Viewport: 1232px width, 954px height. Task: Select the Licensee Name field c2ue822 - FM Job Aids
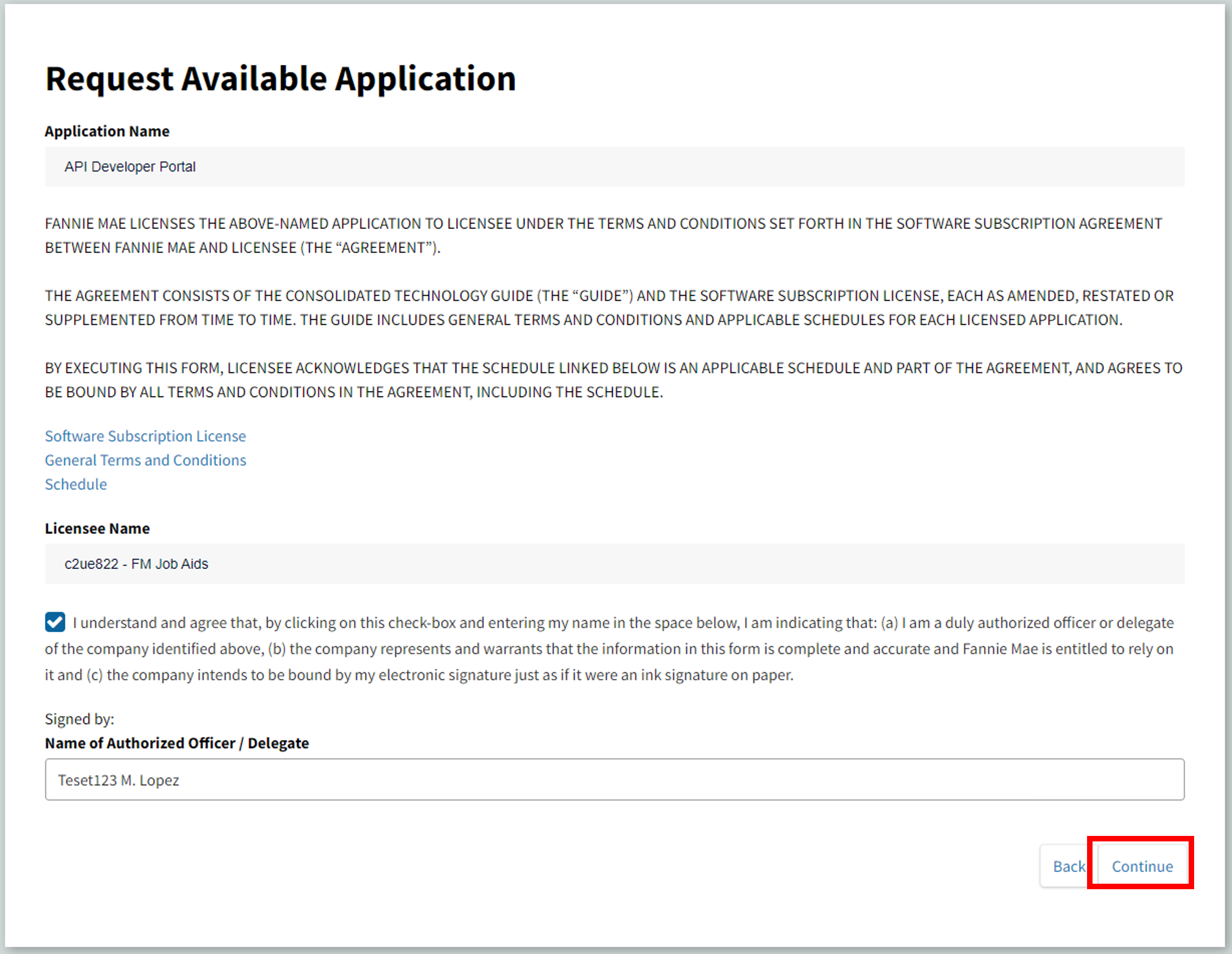[x=614, y=564]
